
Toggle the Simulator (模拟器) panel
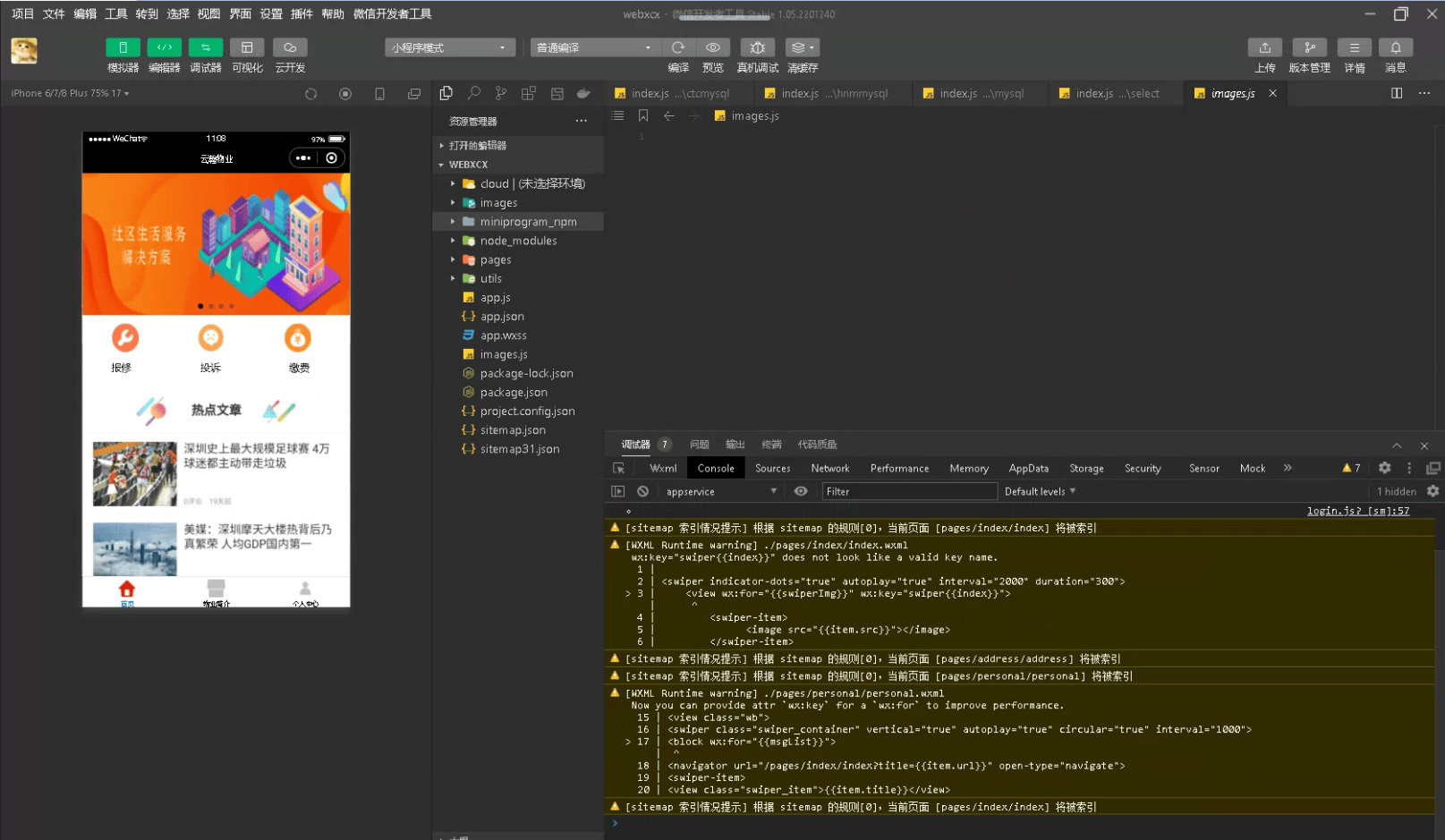pos(123,47)
